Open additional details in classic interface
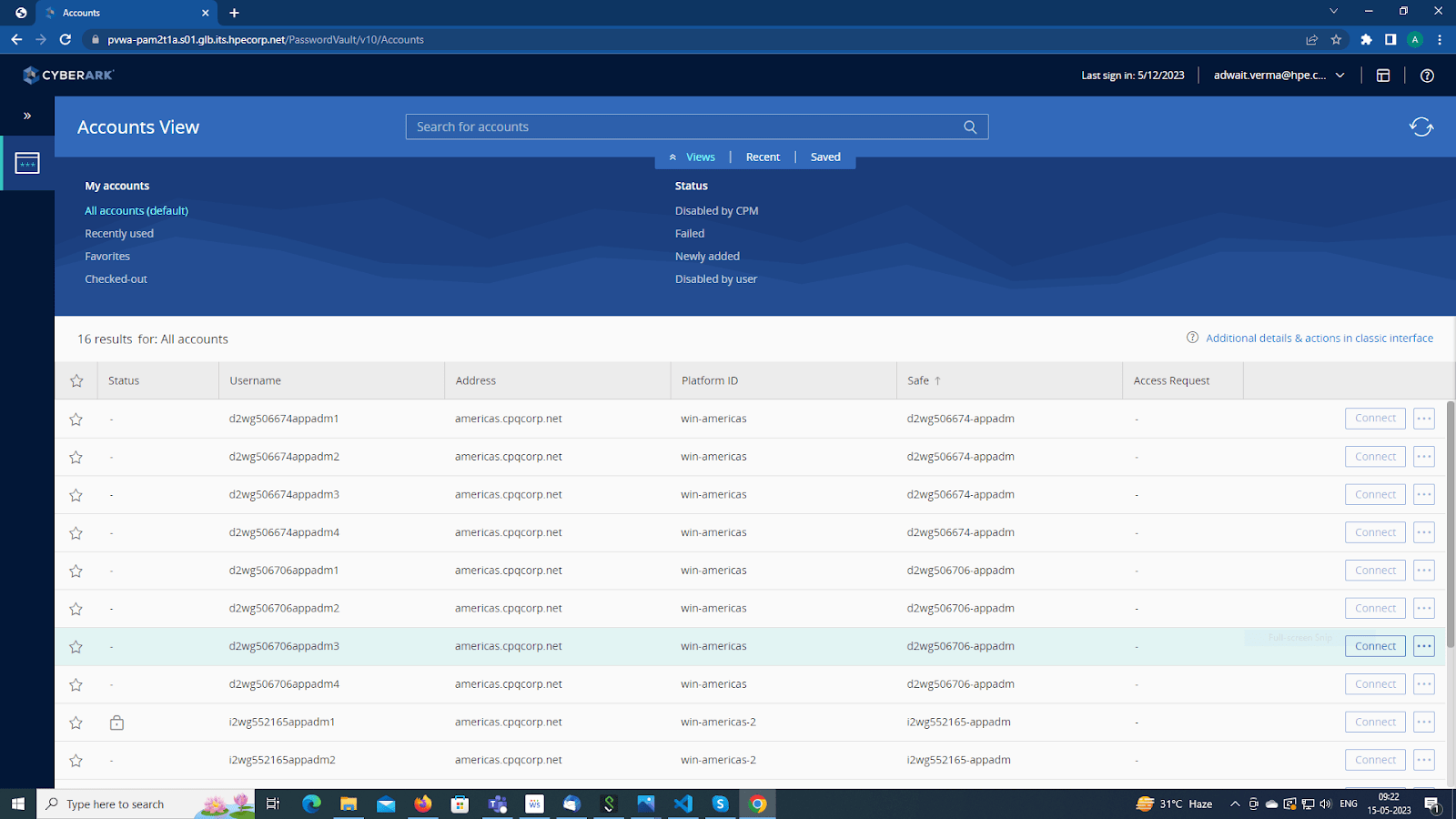 point(1319,338)
